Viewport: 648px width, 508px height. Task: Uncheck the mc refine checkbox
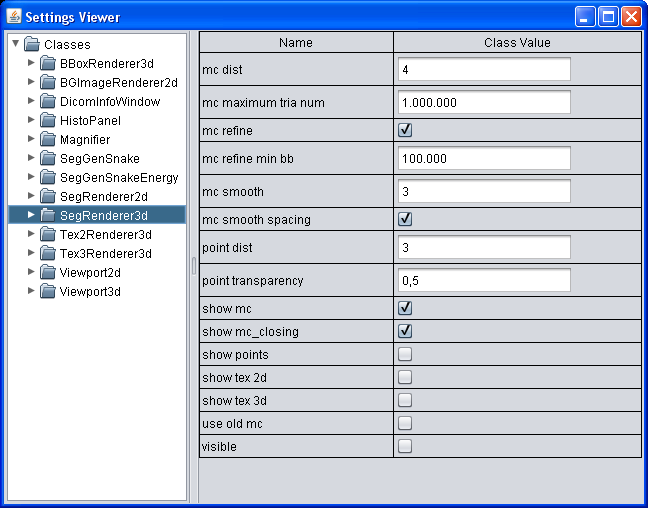pos(405,131)
